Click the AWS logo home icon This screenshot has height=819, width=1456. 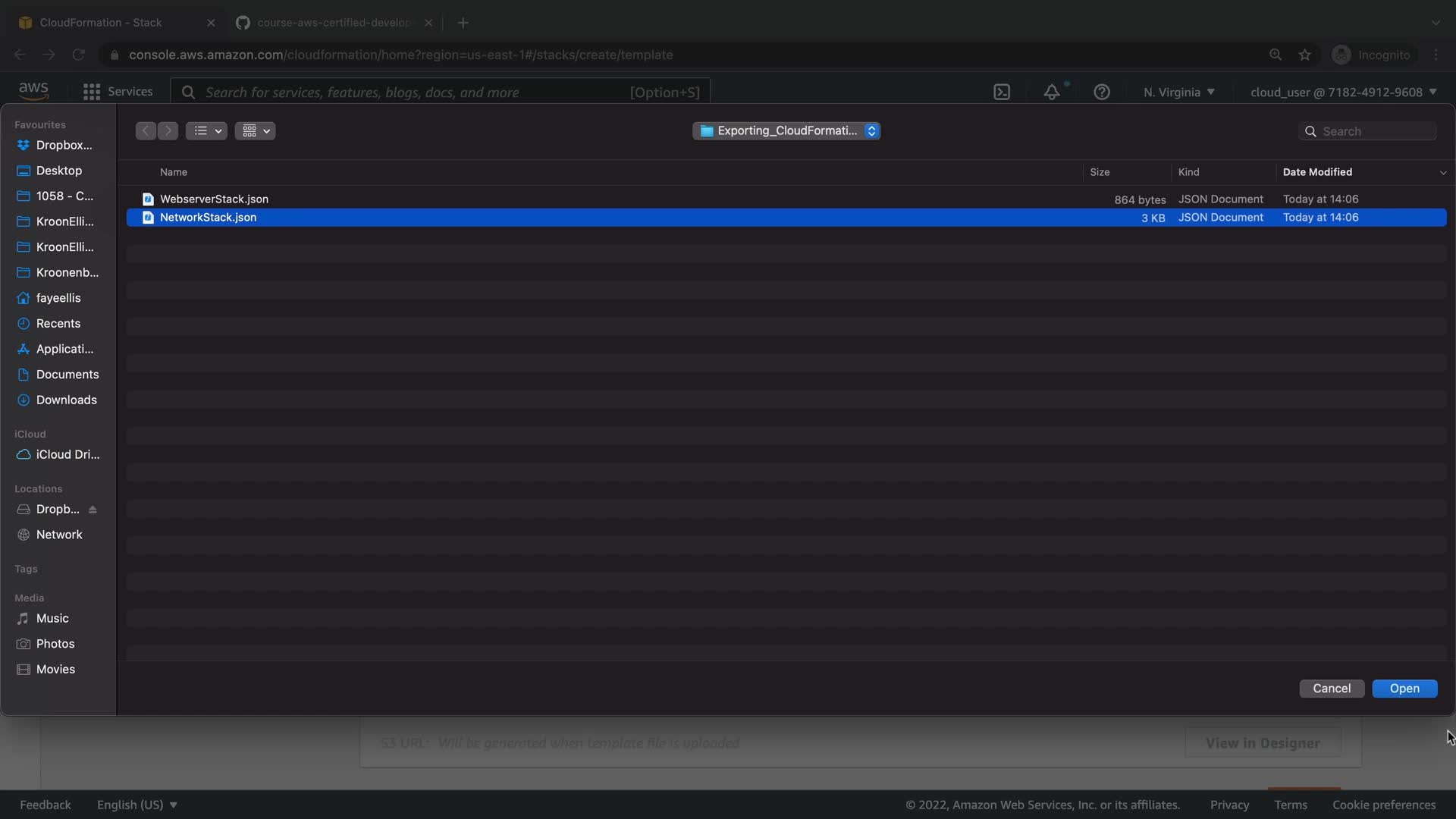coord(33,91)
